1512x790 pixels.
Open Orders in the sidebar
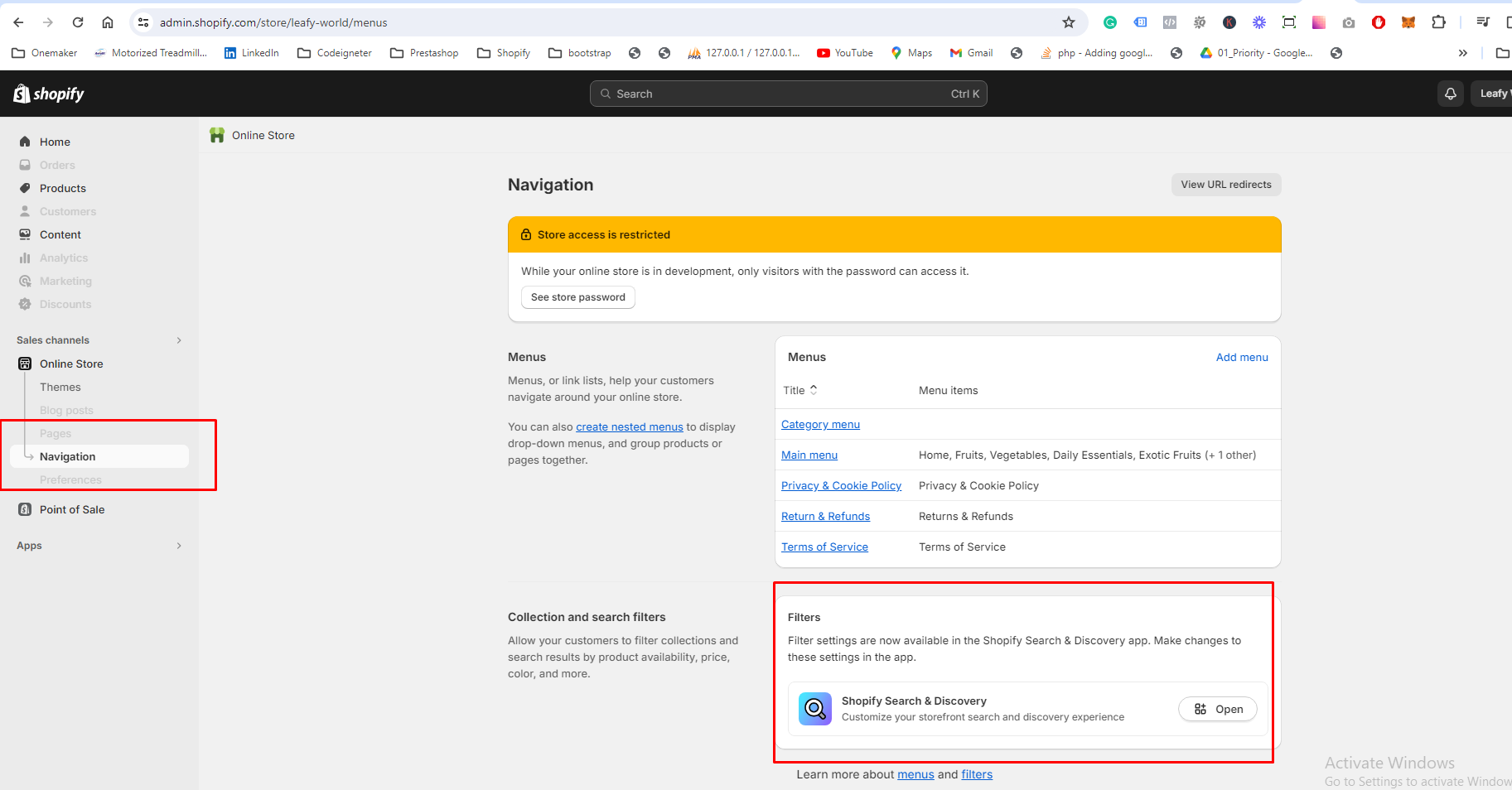57,165
